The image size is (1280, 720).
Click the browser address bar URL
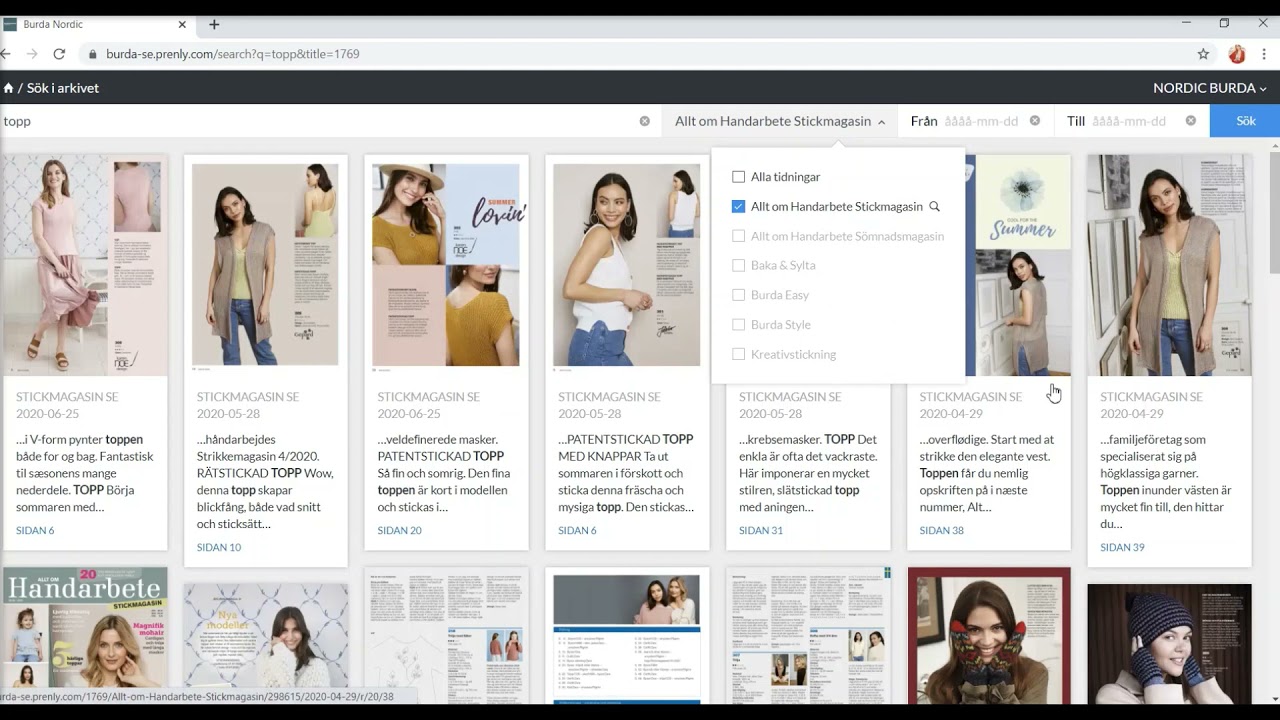233,54
